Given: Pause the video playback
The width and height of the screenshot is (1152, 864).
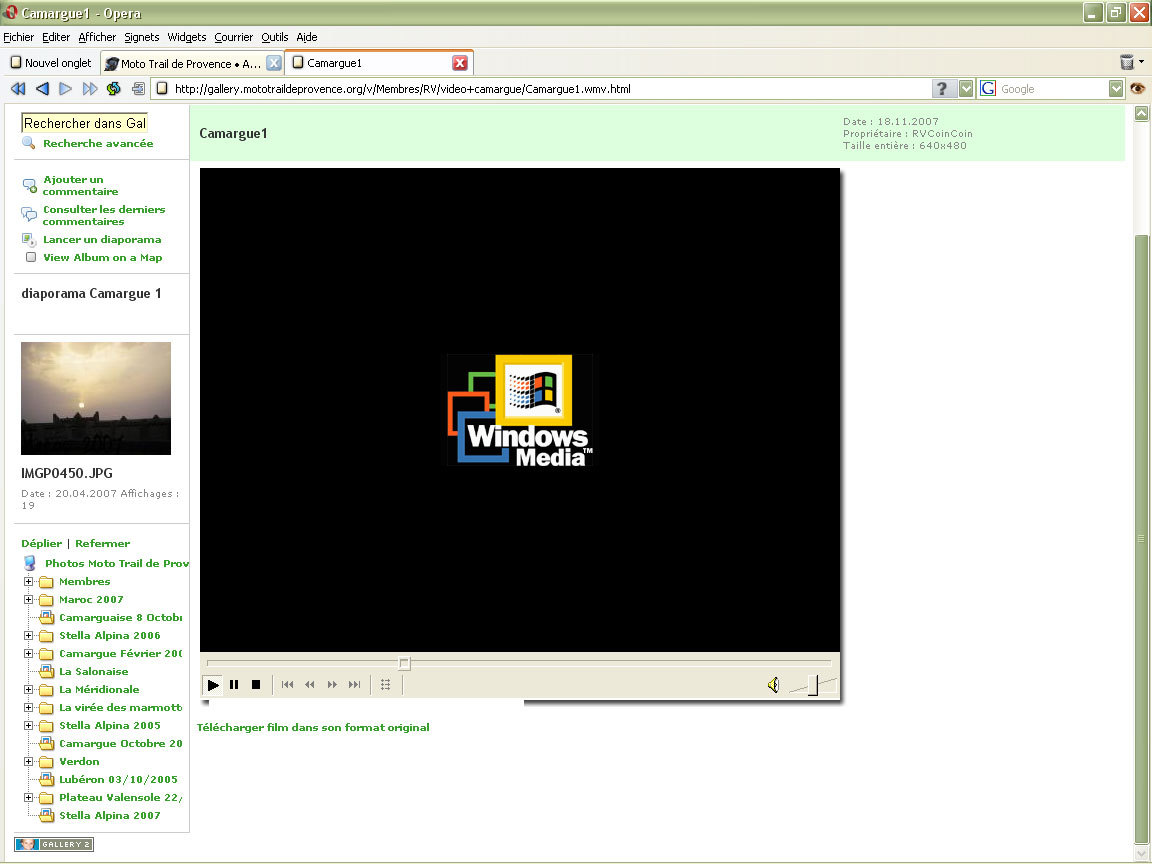Looking at the screenshot, I should click(234, 685).
